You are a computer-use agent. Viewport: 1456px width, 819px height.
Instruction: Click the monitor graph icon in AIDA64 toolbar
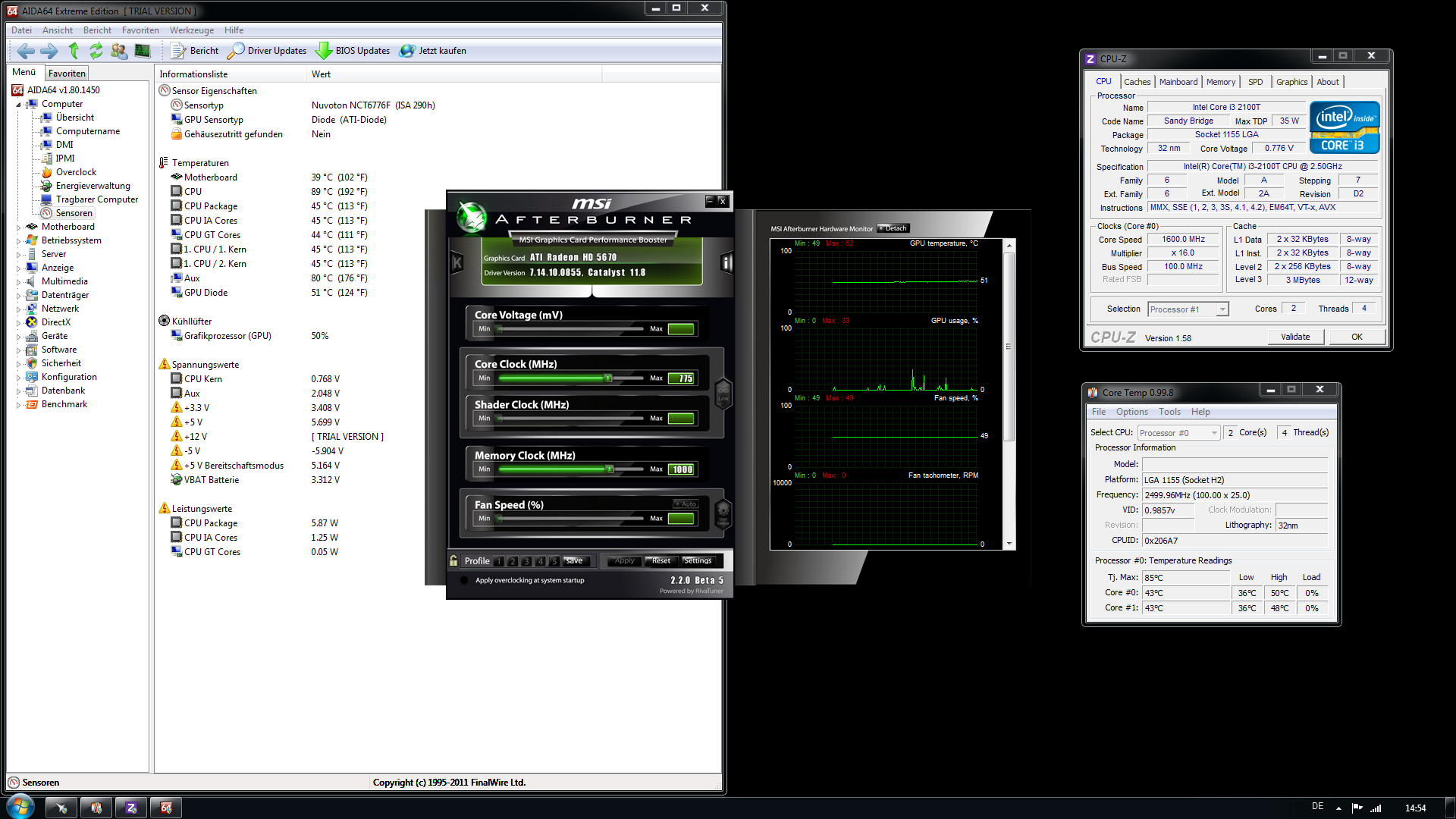click(x=142, y=51)
